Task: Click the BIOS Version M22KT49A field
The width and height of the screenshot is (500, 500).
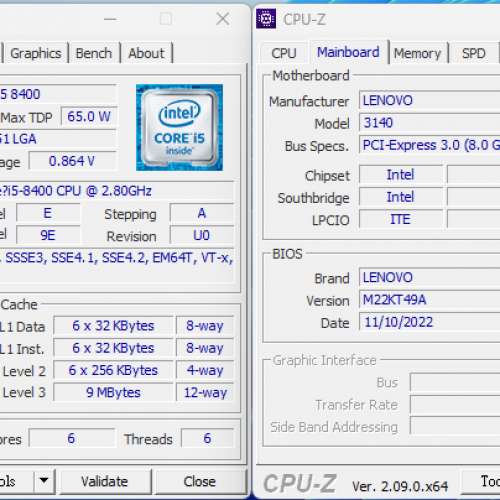Action: pyautogui.click(x=429, y=300)
